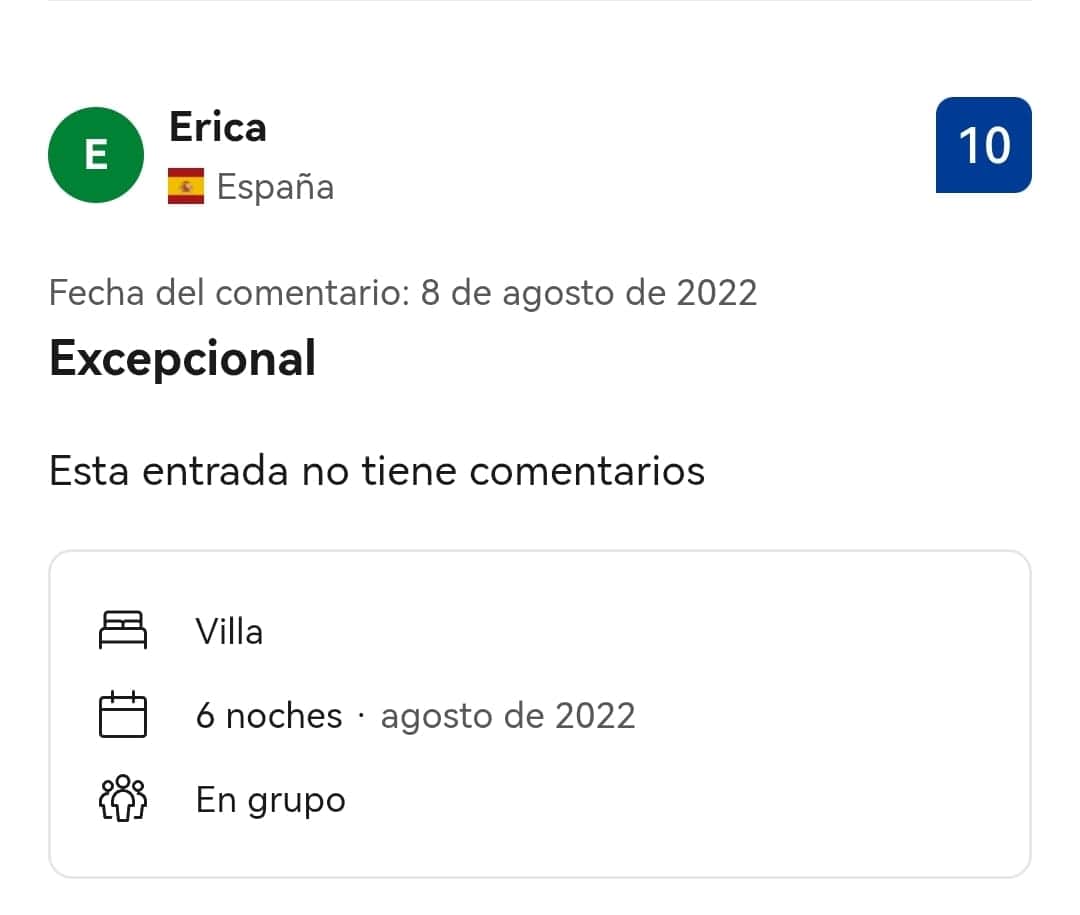Click the España country label
Image resolution: width=1080 pixels, height=915 pixels.
pos(276,187)
